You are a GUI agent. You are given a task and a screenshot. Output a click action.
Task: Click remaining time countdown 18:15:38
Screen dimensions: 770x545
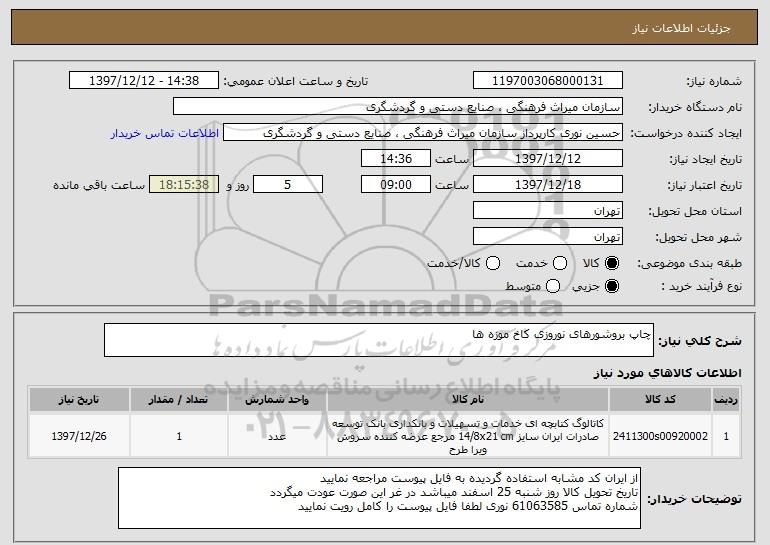click(184, 185)
